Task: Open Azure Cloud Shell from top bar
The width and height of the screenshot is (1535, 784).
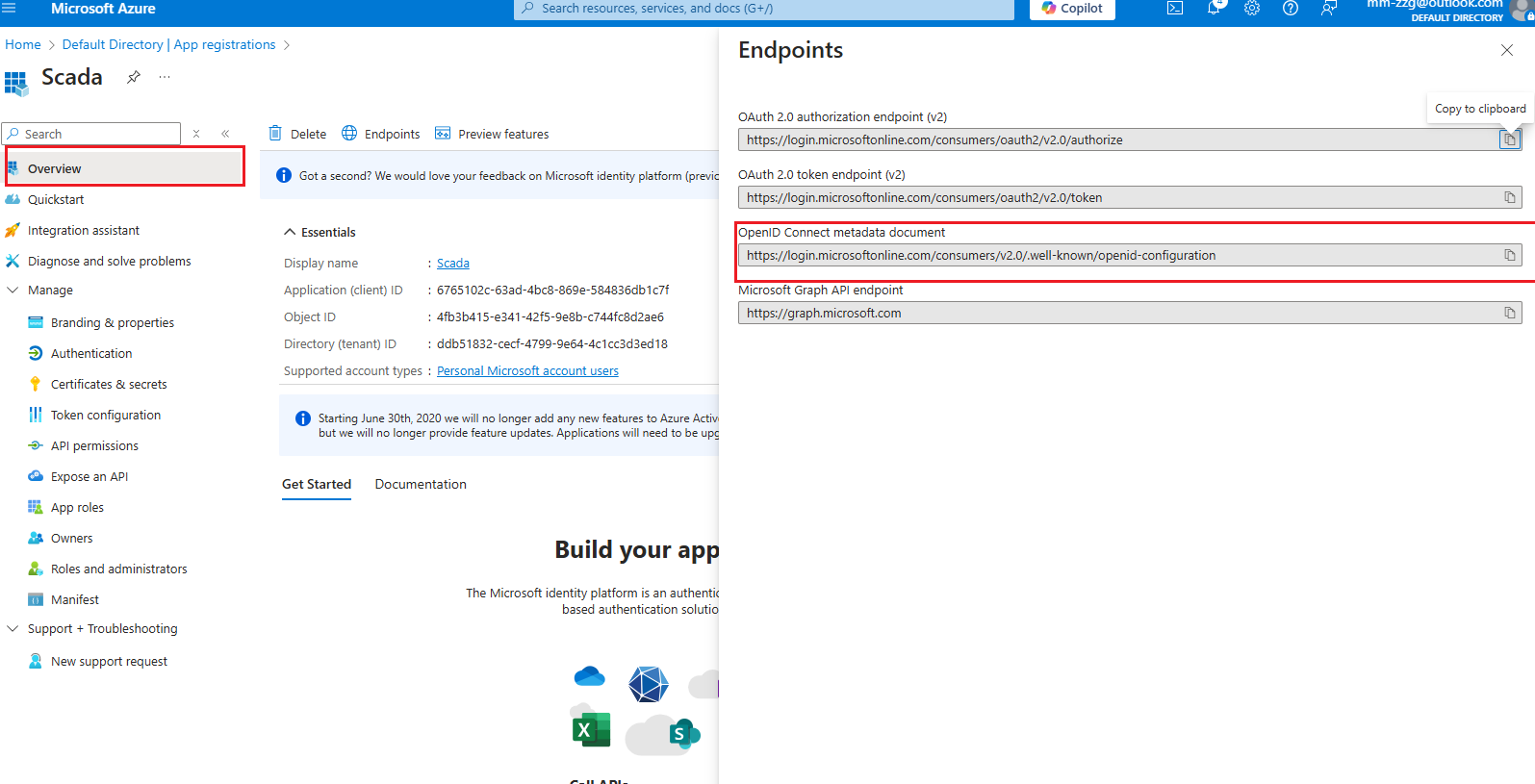Action: click(x=1175, y=9)
